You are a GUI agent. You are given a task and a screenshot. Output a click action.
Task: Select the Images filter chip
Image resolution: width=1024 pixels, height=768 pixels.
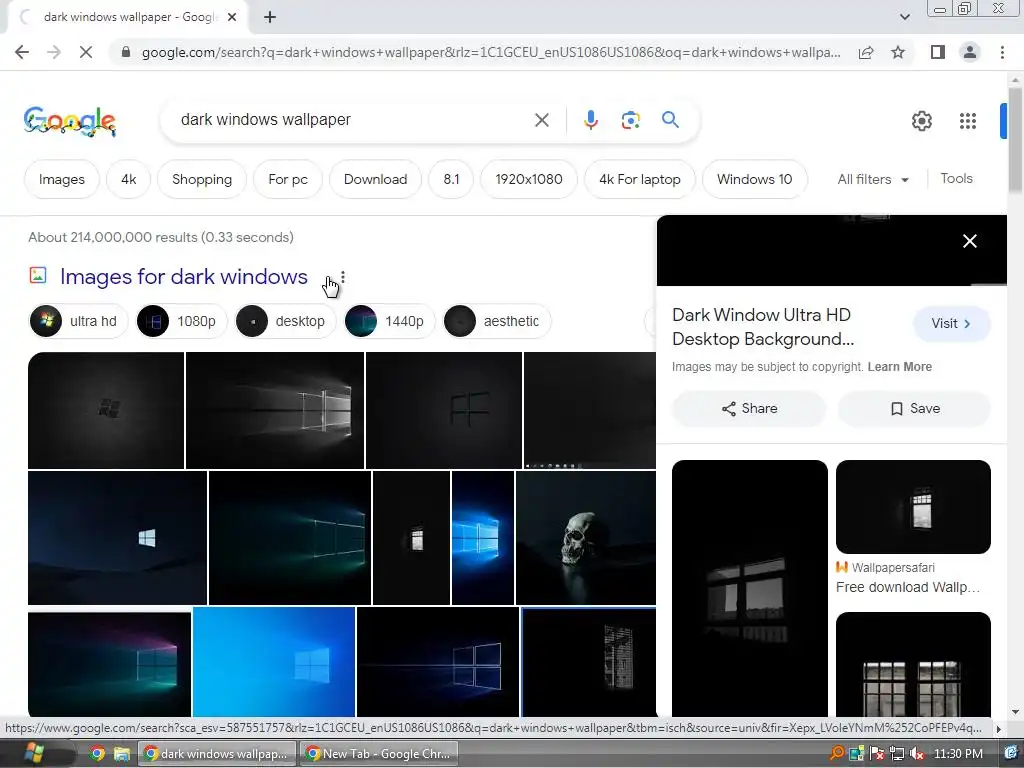click(x=61, y=179)
